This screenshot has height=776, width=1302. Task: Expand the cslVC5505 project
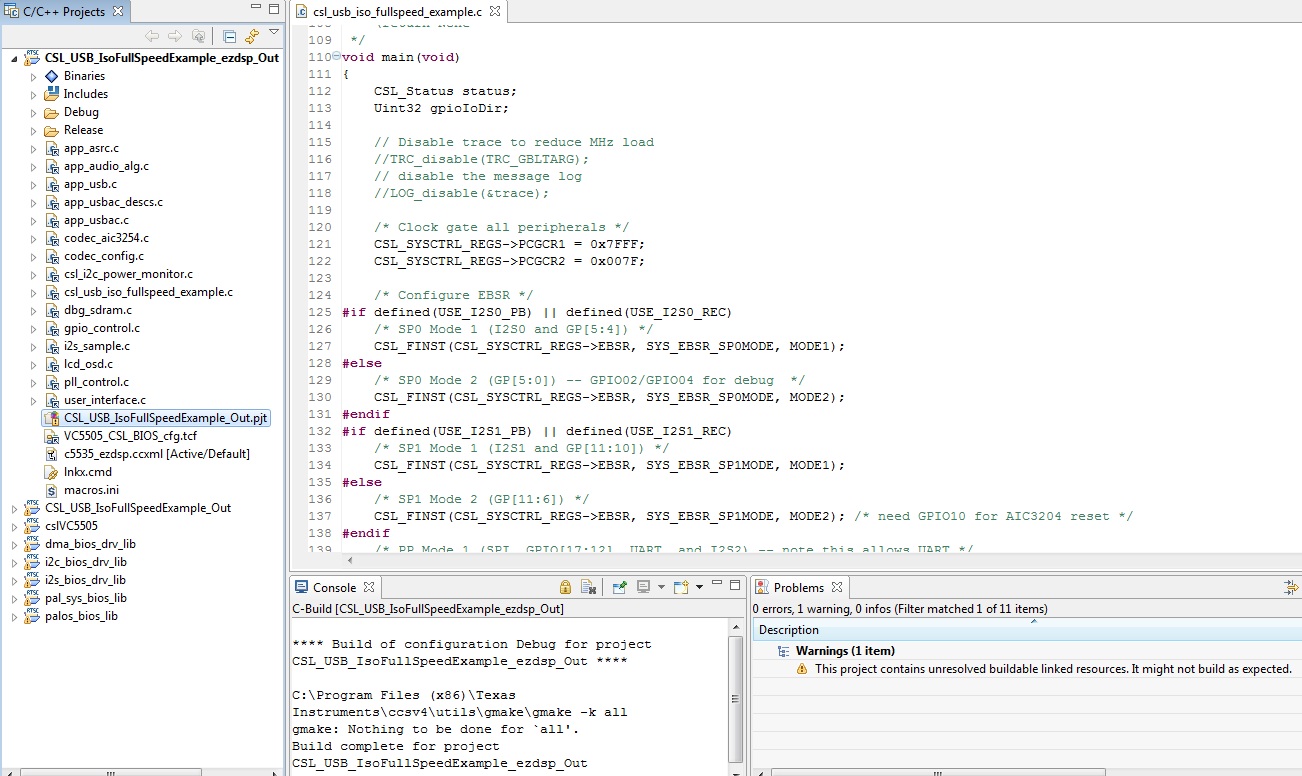pyautogui.click(x=15, y=526)
